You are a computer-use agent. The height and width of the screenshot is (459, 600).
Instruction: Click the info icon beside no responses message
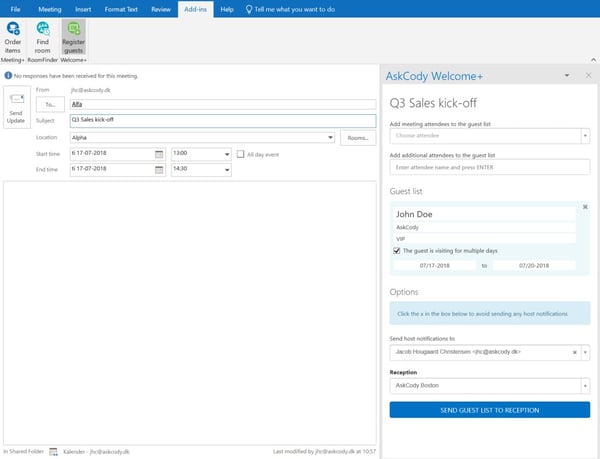(x=8, y=75)
